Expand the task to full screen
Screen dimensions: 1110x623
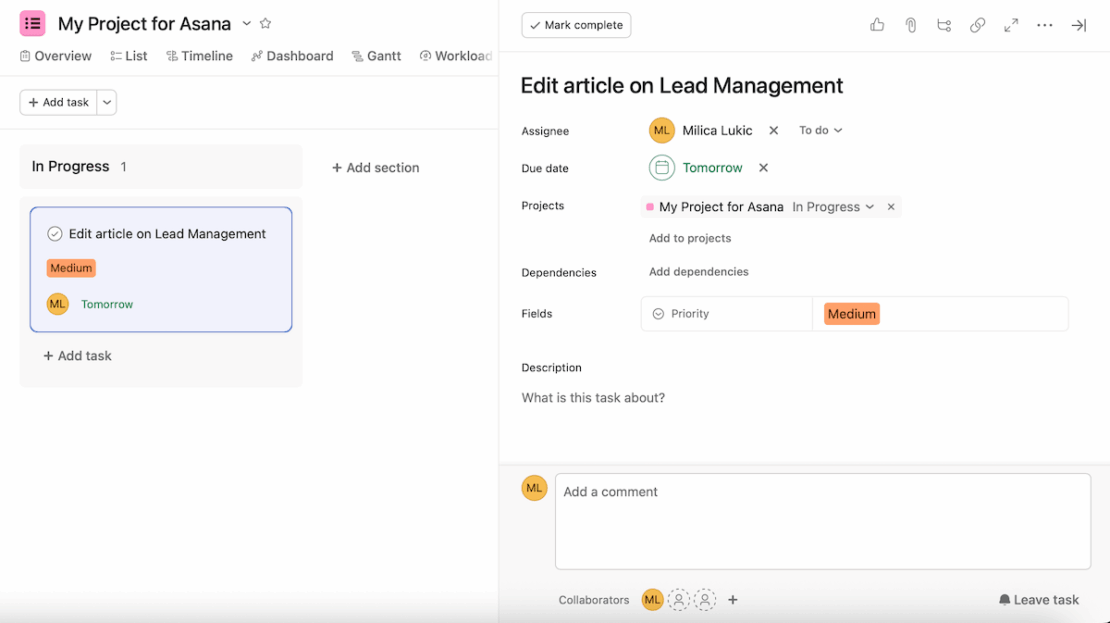click(1011, 25)
